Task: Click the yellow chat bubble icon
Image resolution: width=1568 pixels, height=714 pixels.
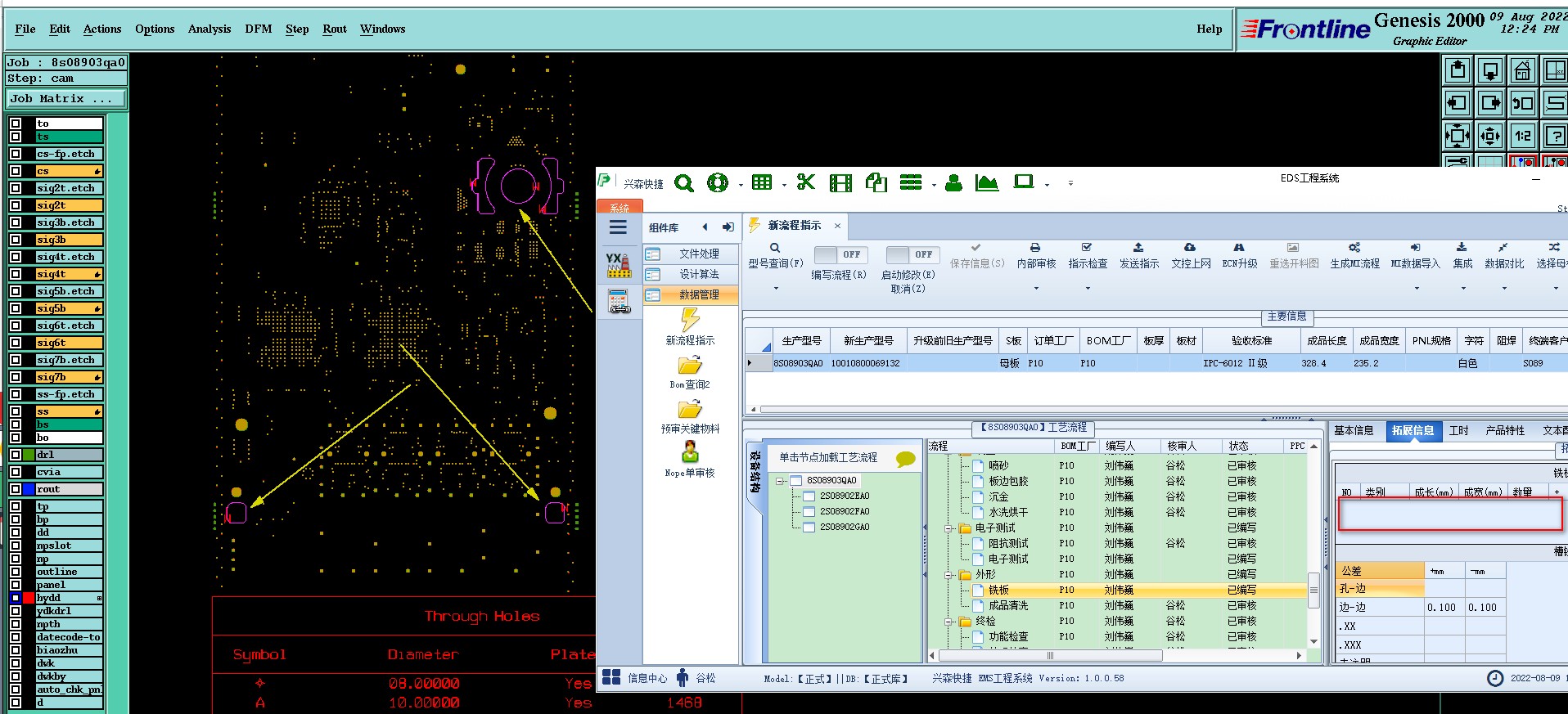Action: tap(905, 459)
